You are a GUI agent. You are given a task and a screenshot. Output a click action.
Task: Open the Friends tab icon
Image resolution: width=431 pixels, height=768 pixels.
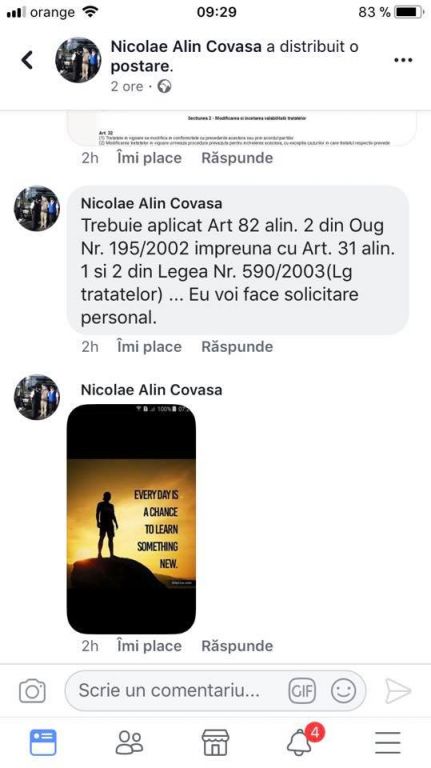[x=129, y=743]
